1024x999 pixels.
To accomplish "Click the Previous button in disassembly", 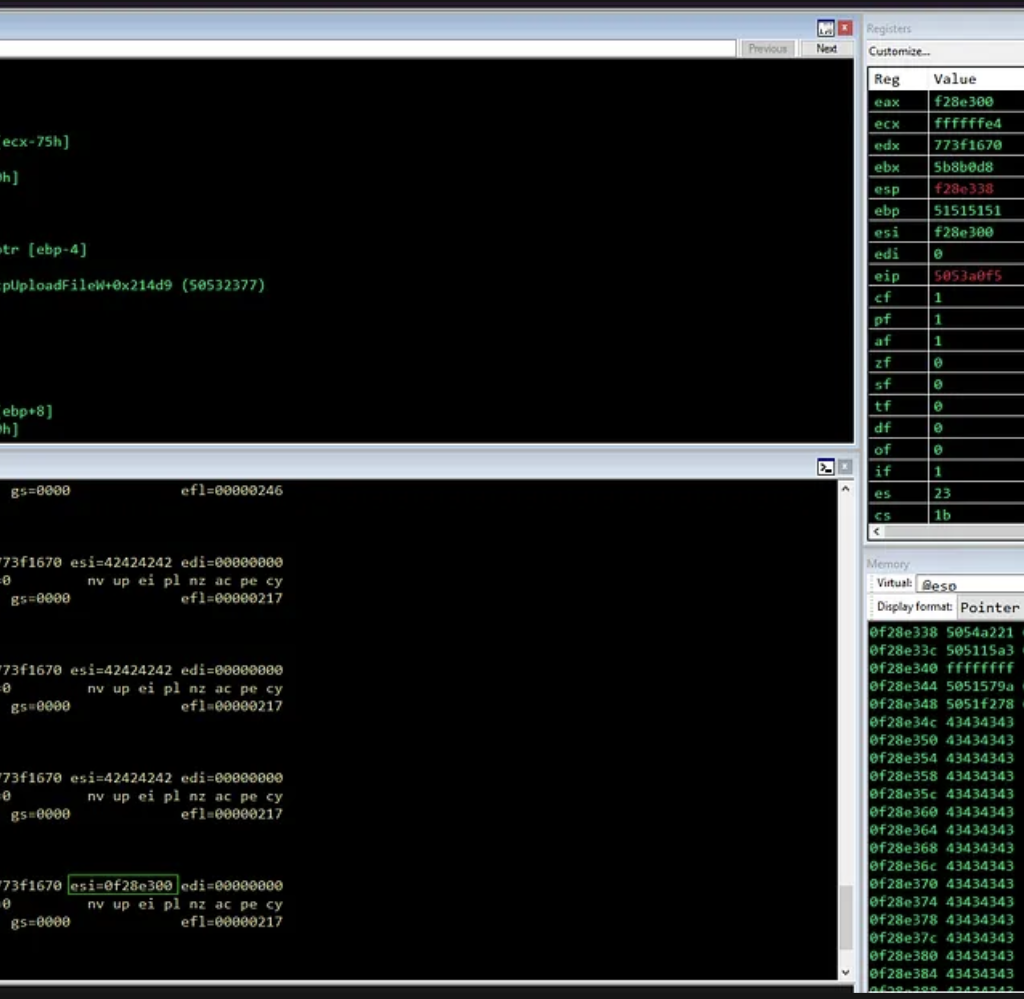I will tap(767, 48).
